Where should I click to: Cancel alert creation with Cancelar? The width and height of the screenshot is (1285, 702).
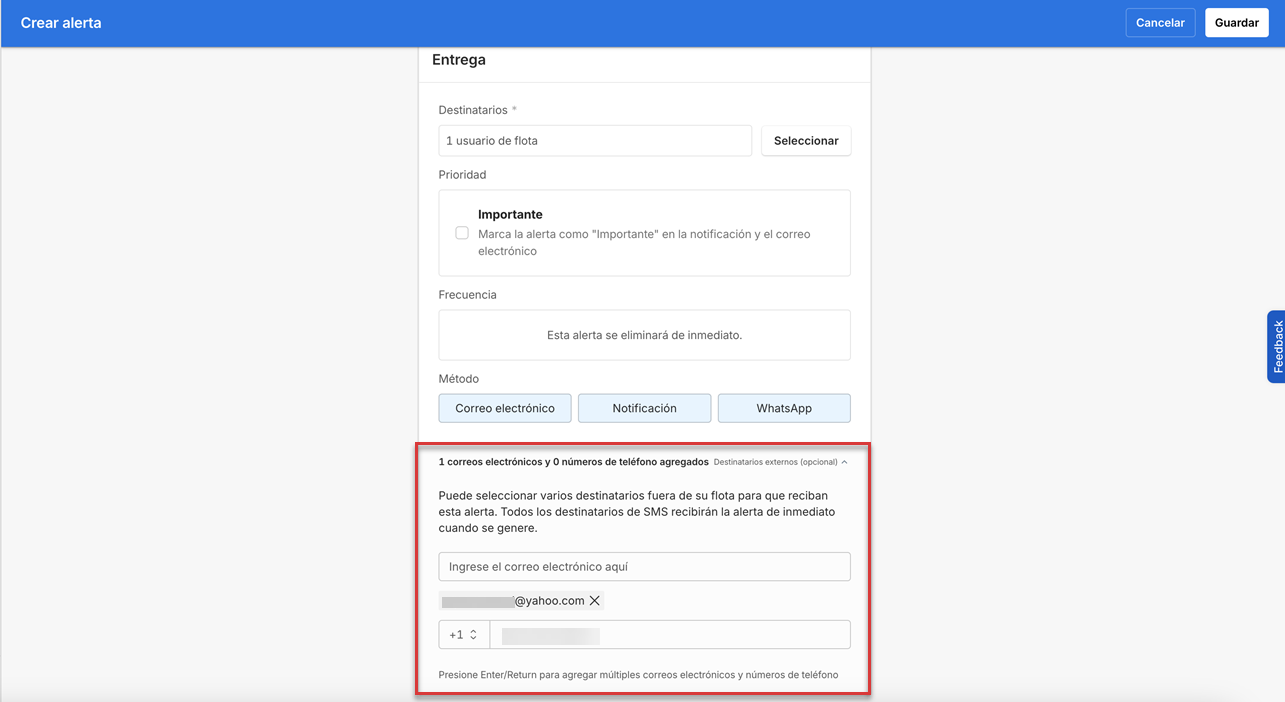pos(1160,22)
